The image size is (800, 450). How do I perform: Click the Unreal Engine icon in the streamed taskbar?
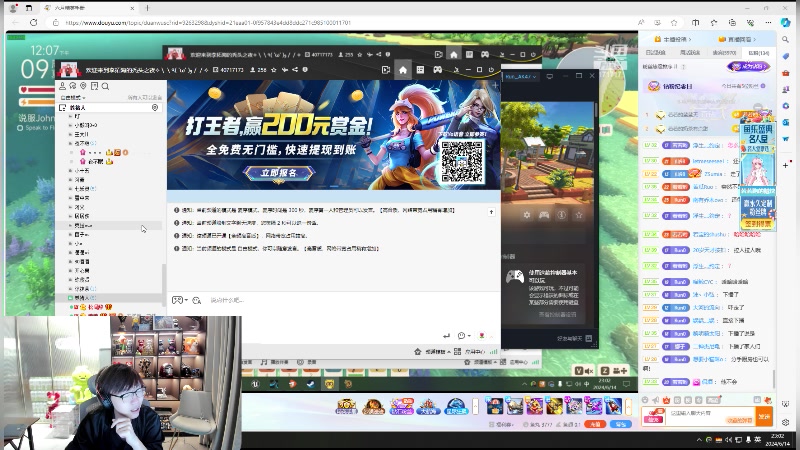click(x=255, y=384)
